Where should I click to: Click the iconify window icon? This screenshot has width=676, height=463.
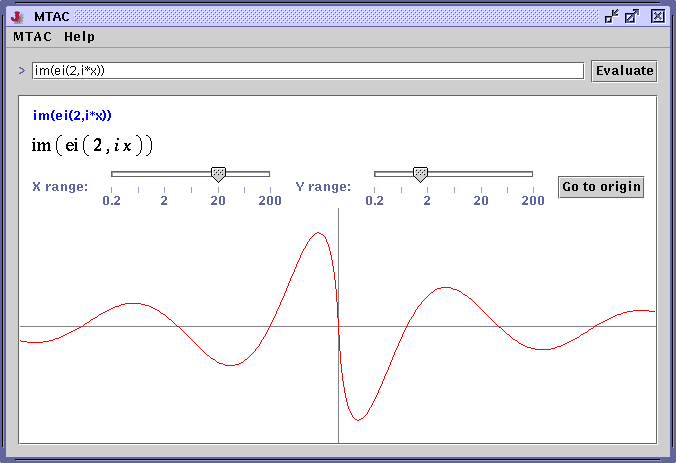(x=611, y=16)
